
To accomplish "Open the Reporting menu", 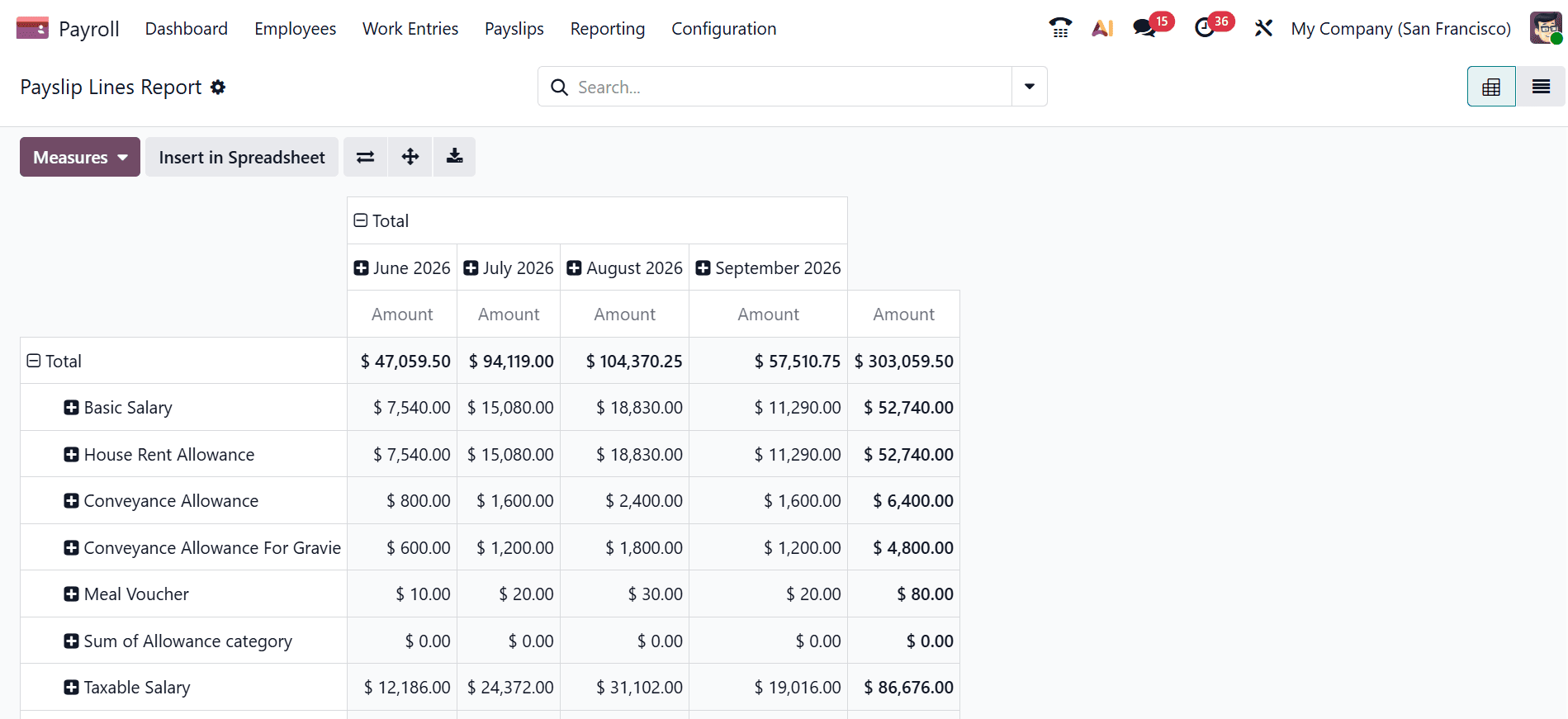I will tap(608, 29).
